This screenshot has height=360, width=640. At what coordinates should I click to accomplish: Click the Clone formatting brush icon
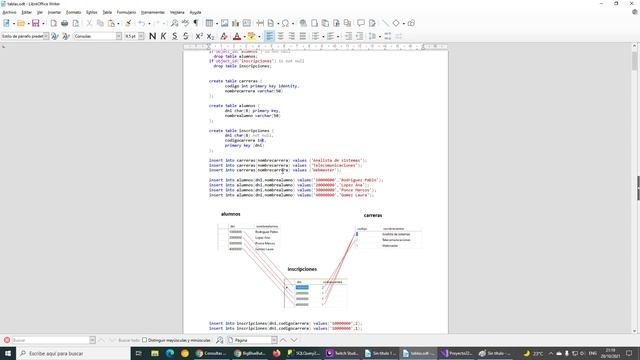pyautogui.click(x=128, y=23)
